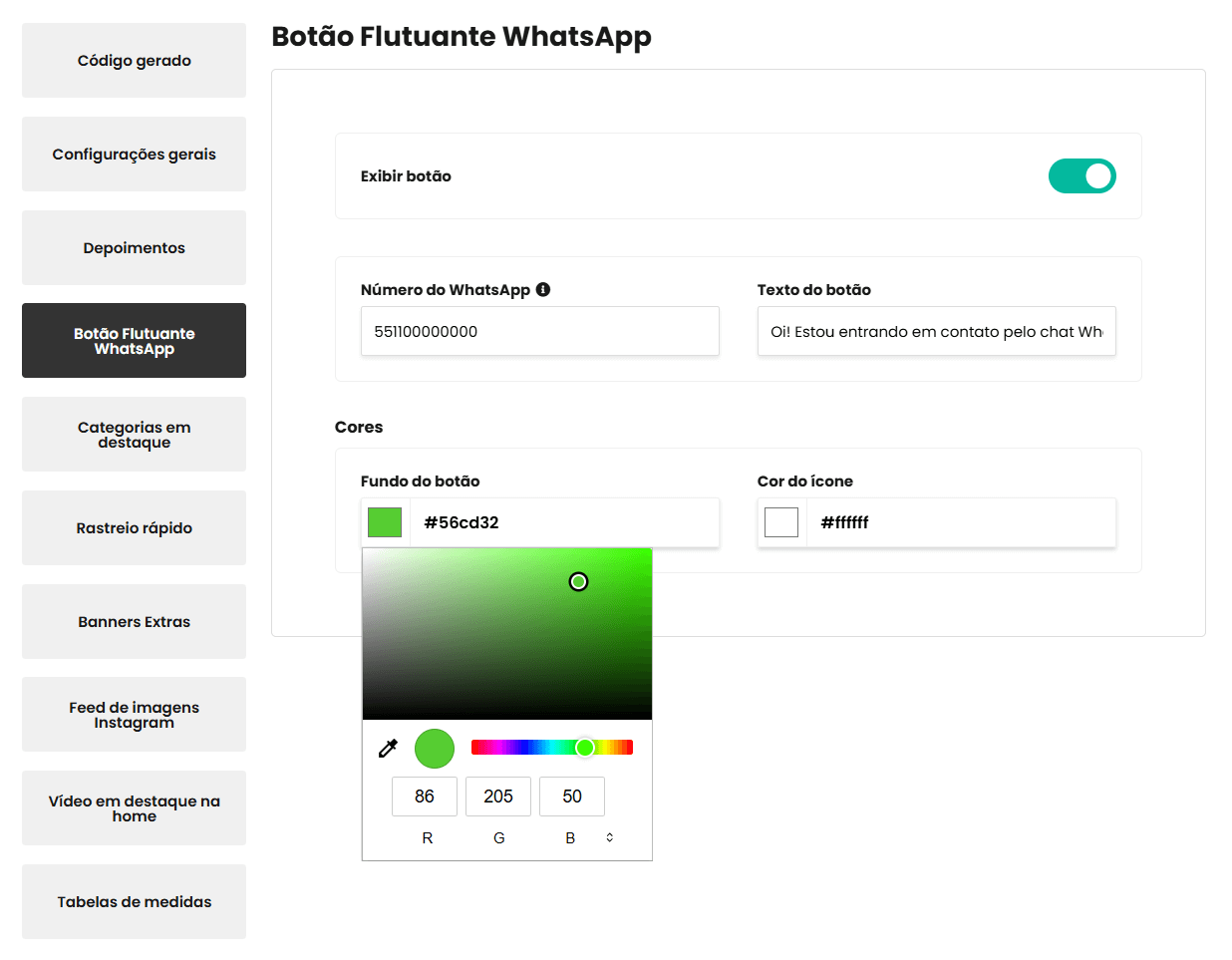The height and width of the screenshot is (960, 1232).
Task: Click the white Cor do ícone swatch
Action: pyautogui.click(x=781, y=522)
